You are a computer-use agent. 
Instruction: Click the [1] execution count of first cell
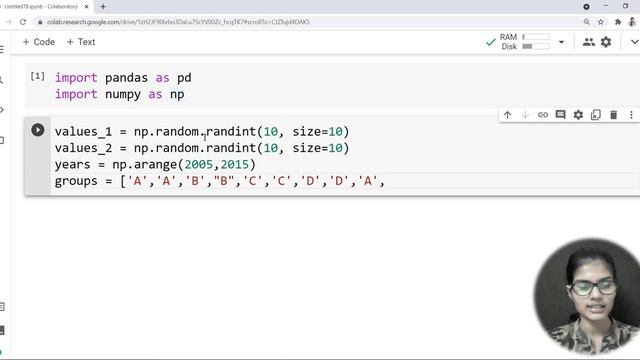coord(38,76)
